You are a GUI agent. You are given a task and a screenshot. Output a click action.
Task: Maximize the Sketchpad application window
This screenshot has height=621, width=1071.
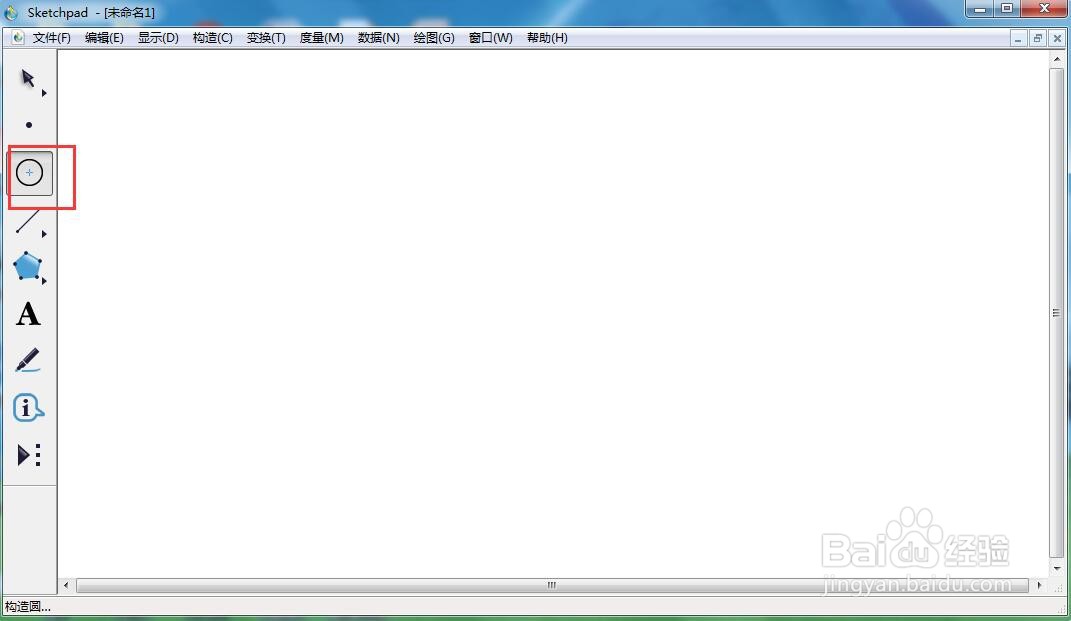[x=1007, y=9]
